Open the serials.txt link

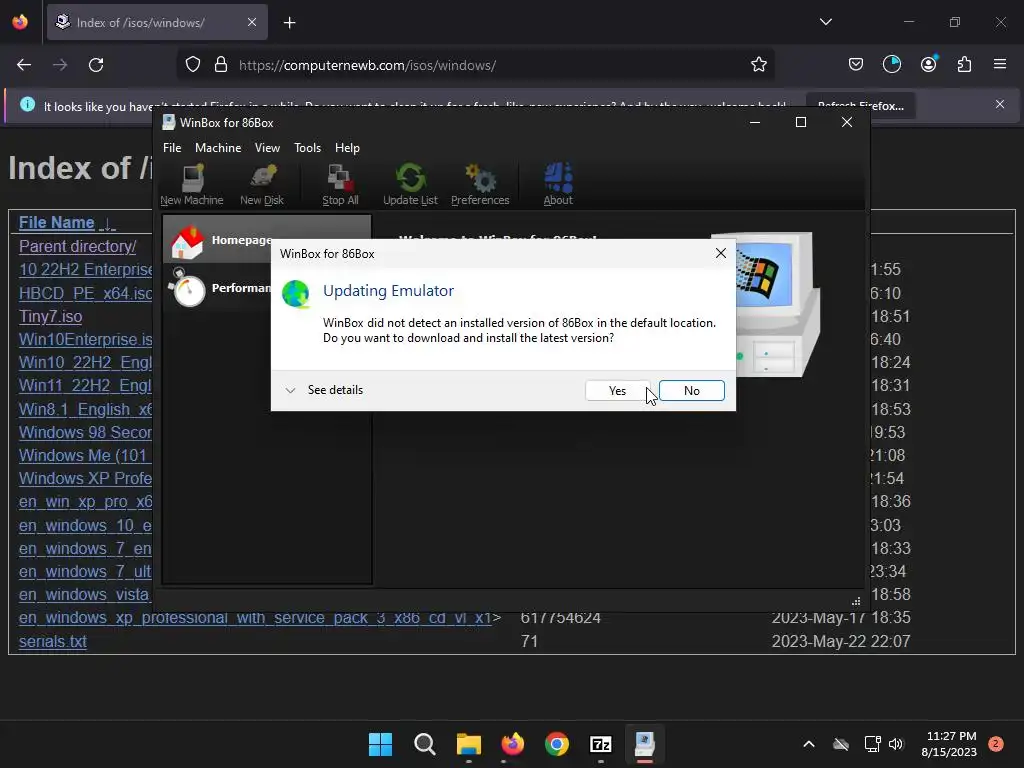[x=53, y=641]
